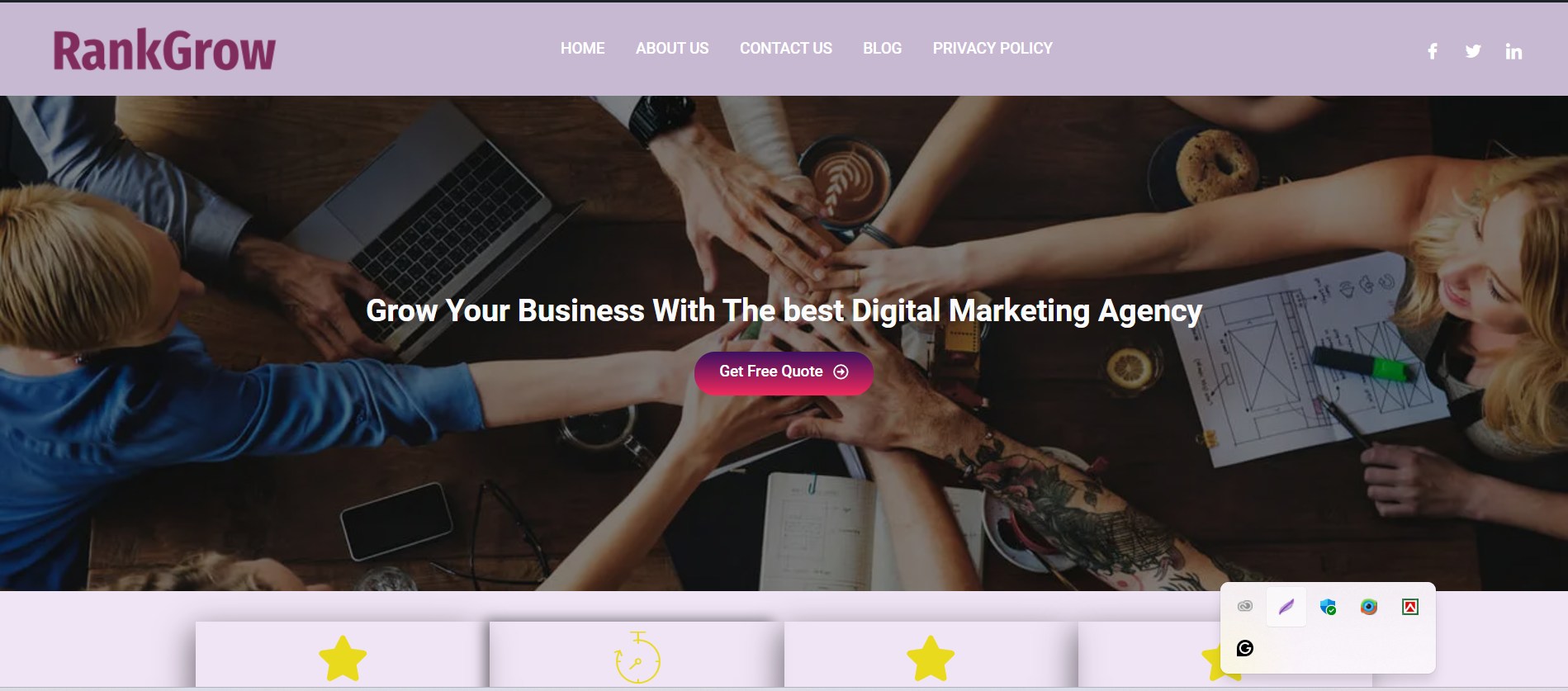Click the hero headline about Digital Marketing Agency

click(x=784, y=311)
